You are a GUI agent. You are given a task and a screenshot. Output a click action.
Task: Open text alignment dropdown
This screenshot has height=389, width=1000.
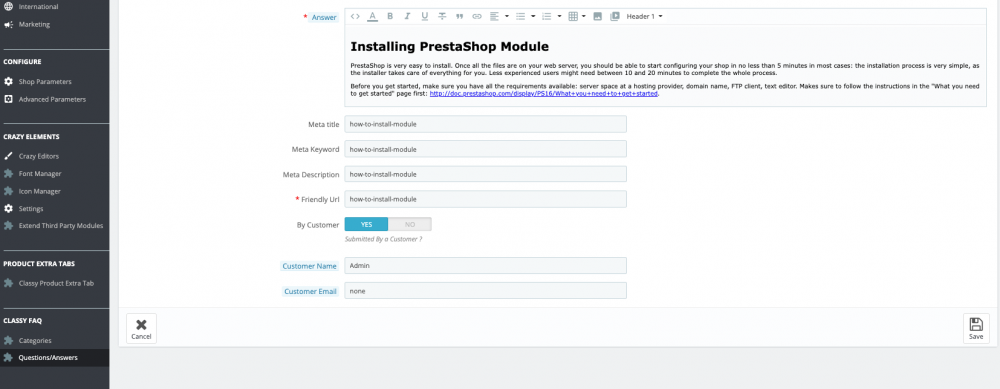(x=499, y=17)
